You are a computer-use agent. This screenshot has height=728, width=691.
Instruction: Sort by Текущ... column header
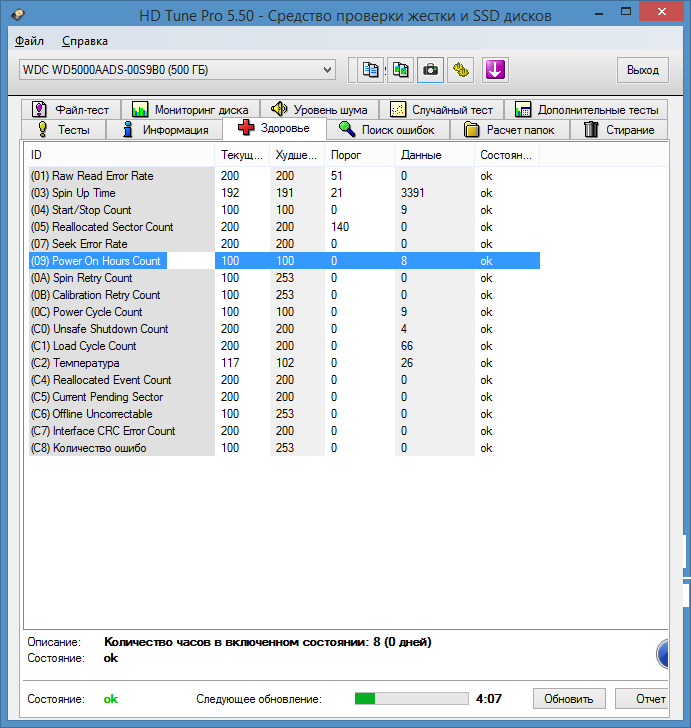point(242,155)
